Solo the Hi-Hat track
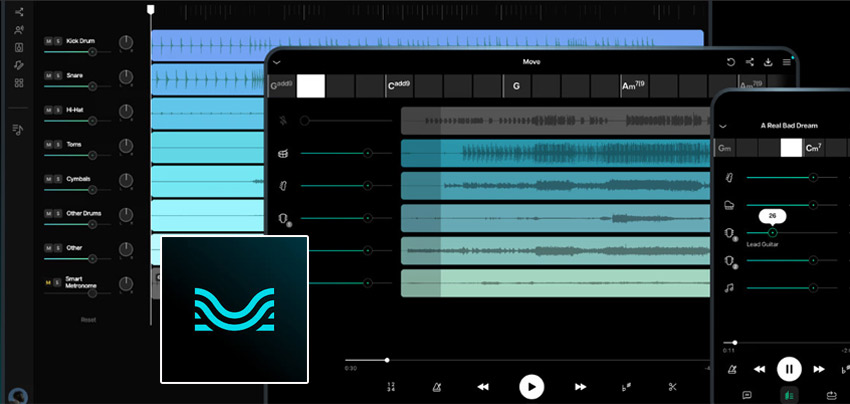 (x=57, y=110)
